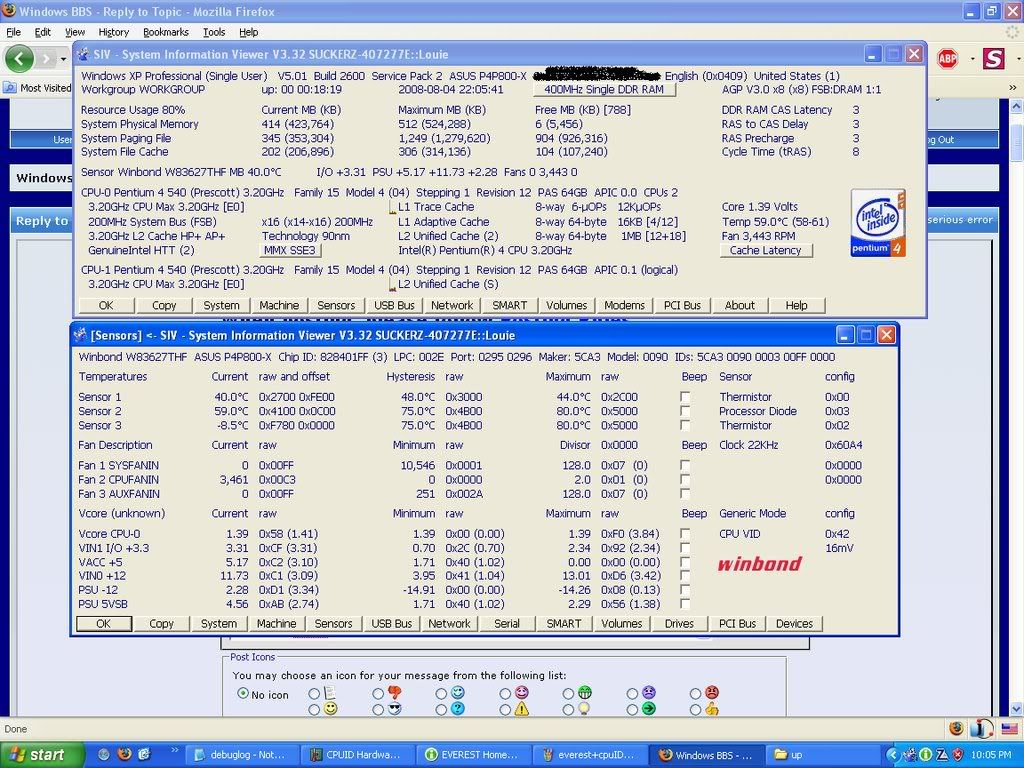
Task: Open the View menu in Firefox
Action: point(74,32)
